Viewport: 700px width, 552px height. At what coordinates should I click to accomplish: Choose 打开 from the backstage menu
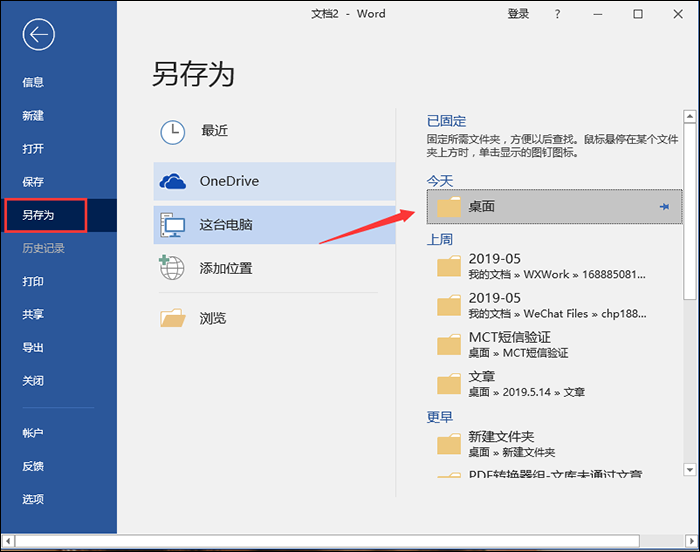[33, 149]
